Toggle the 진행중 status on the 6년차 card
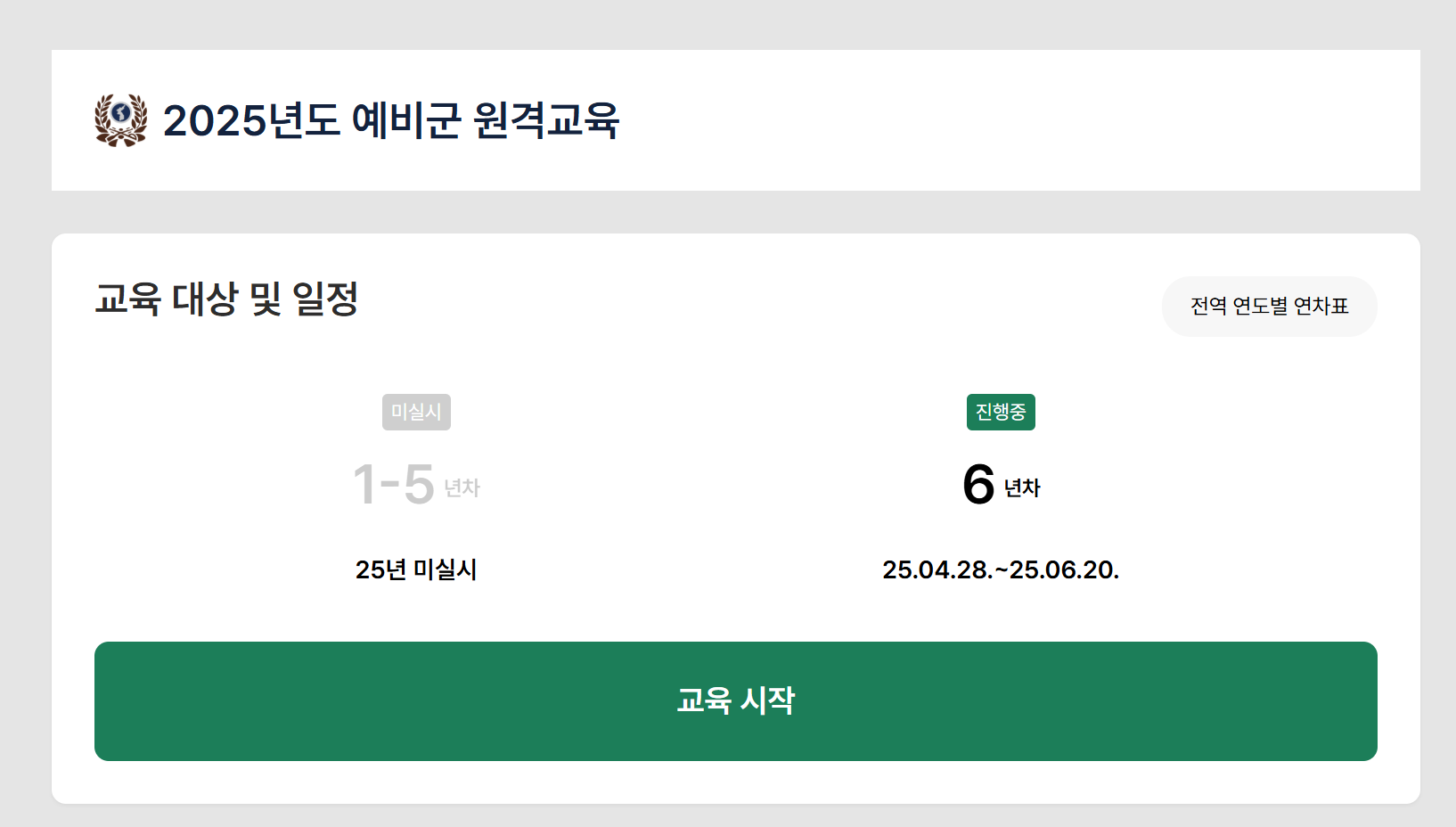1456x827 pixels. 1001,412
